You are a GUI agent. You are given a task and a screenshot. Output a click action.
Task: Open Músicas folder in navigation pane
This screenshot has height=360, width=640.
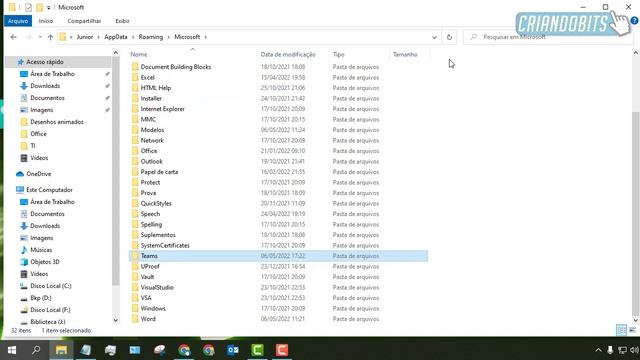point(41,250)
